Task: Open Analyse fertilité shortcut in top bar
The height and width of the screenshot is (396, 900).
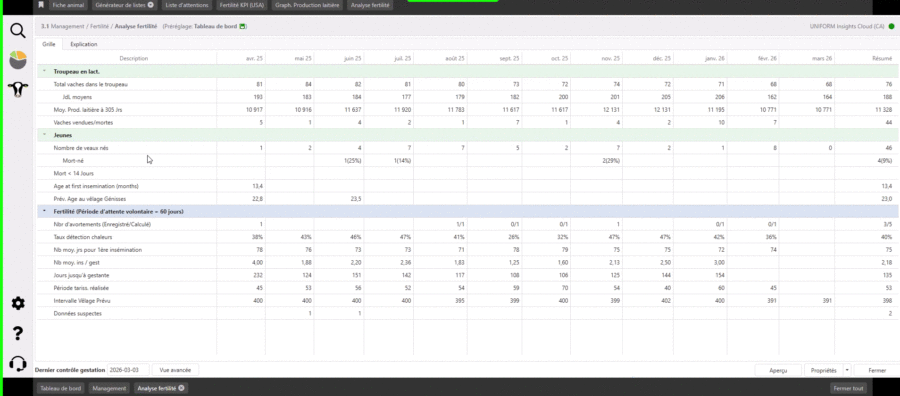Action: [x=370, y=5]
